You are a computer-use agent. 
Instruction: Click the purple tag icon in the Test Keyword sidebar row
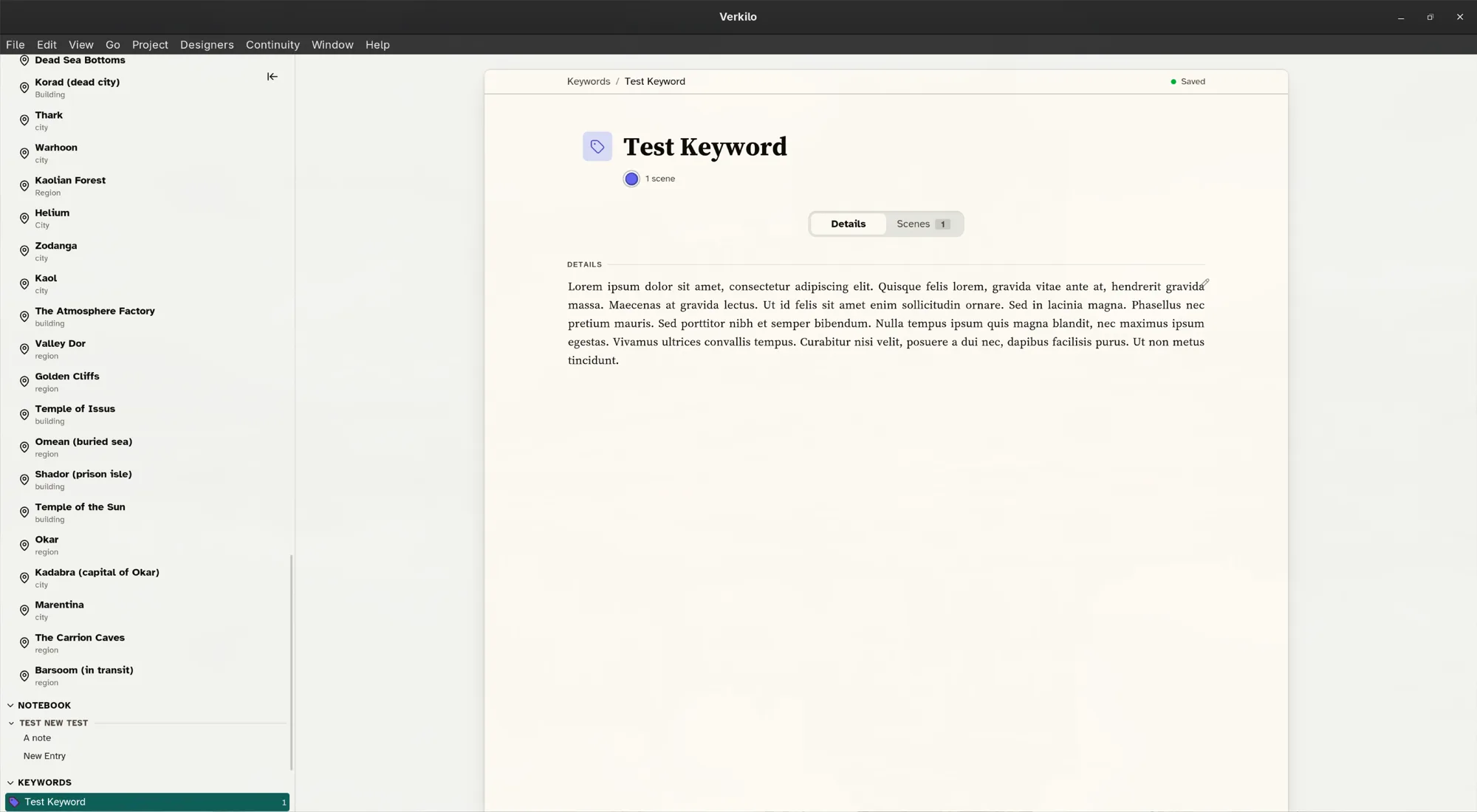[x=14, y=802]
